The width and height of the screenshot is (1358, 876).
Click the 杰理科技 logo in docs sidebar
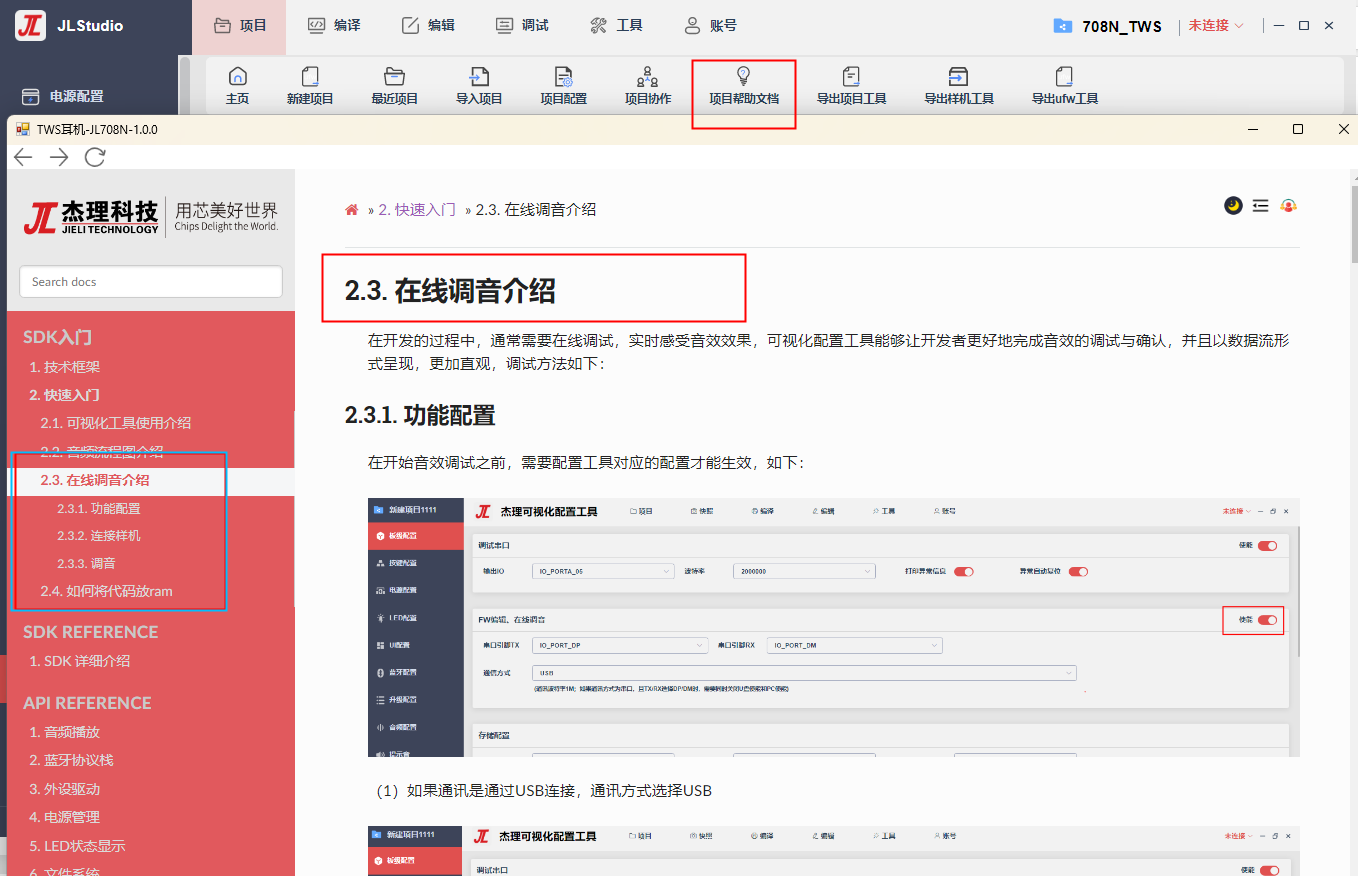click(x=151, y=215)
